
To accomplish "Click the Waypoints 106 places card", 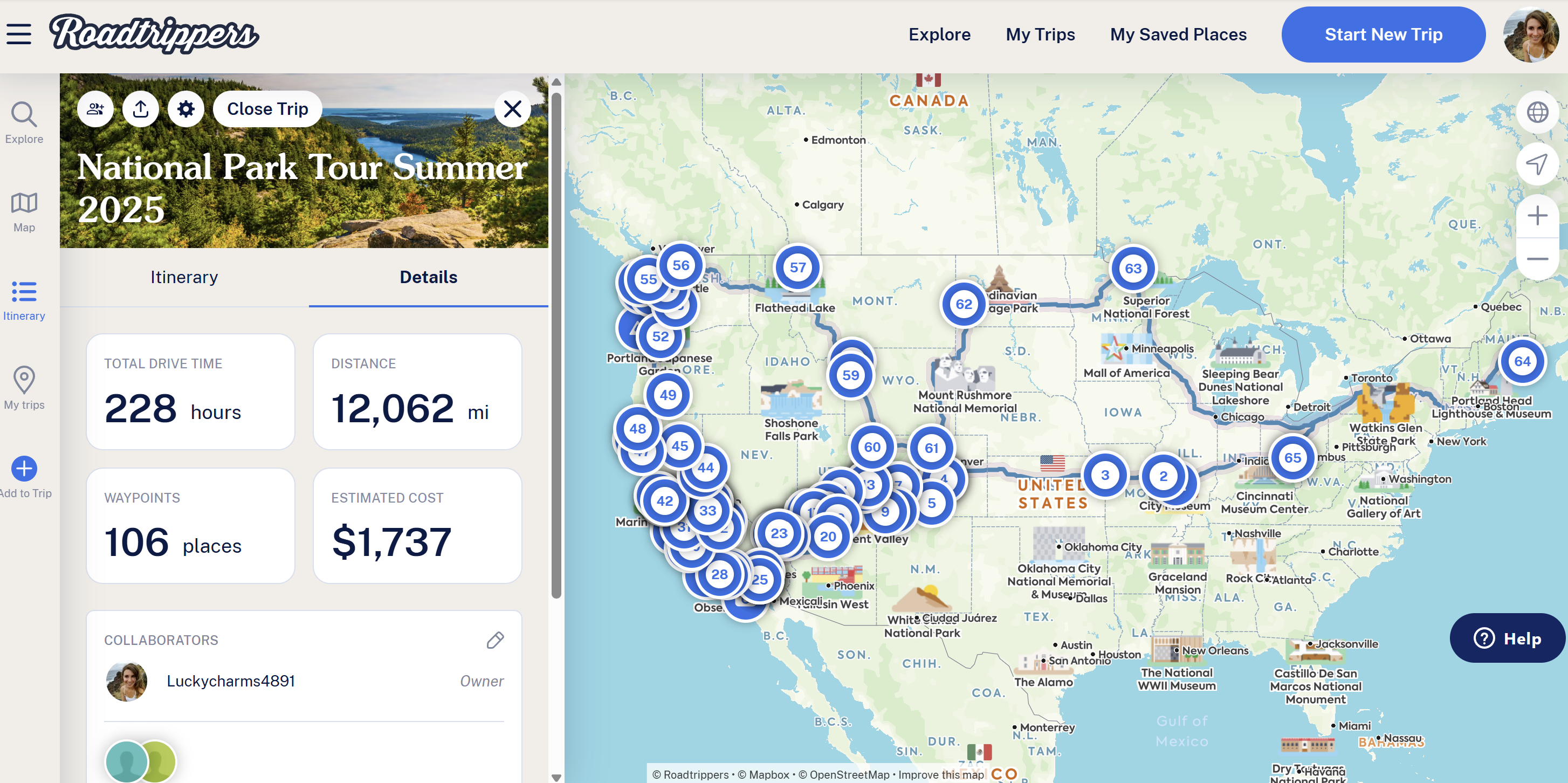I will (x=190, y=525).
